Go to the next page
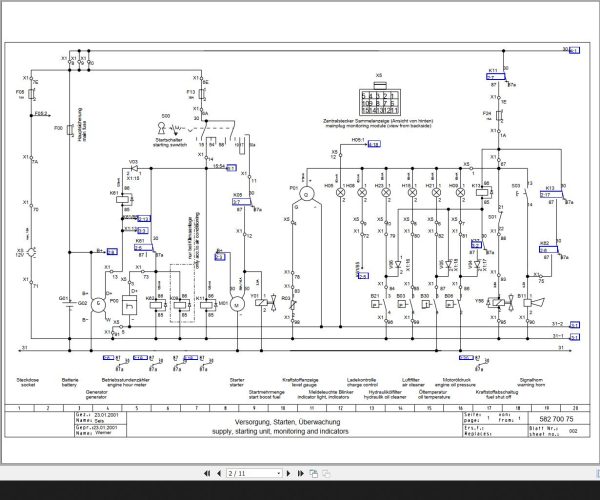The image size is (600, 500). [289, 473]
